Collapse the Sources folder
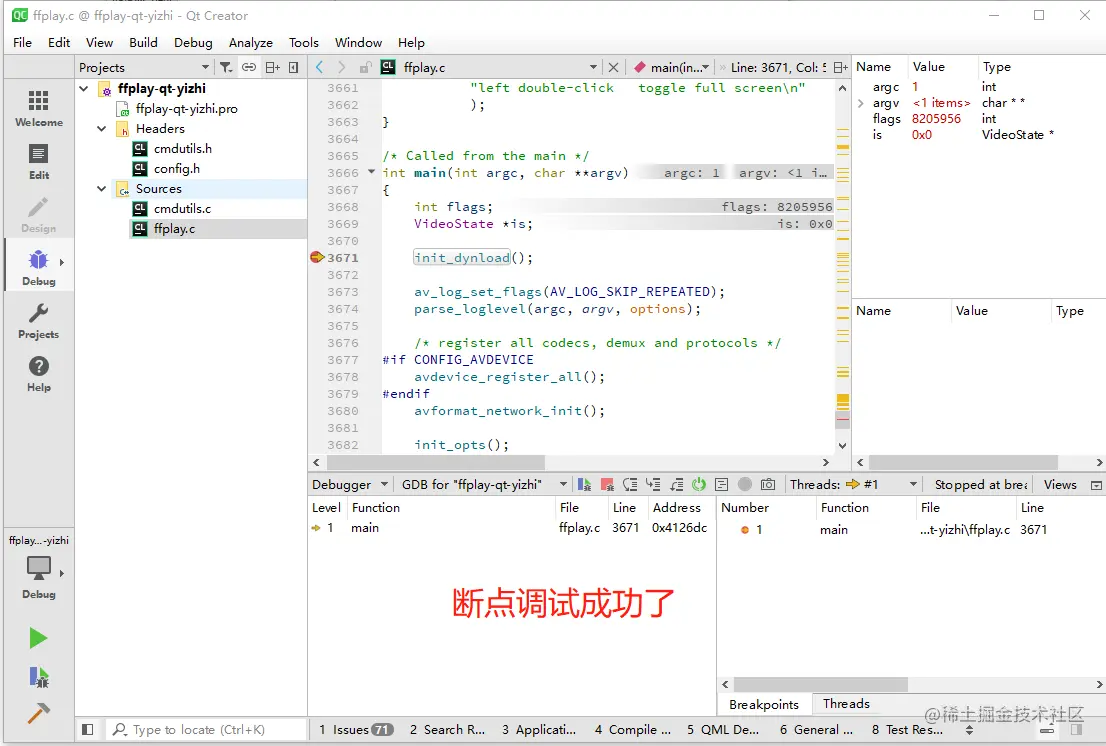The width and height of the screenshot is (1106, 746). tap(102, 189)
